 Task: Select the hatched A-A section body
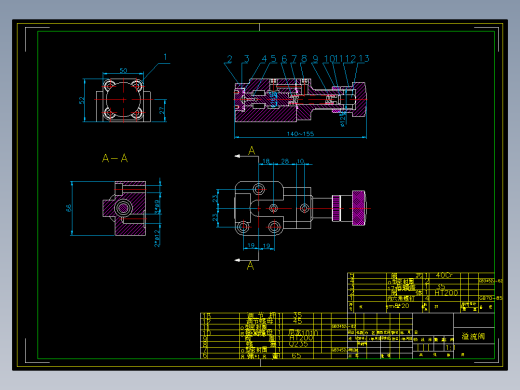[x=124, y=208]
